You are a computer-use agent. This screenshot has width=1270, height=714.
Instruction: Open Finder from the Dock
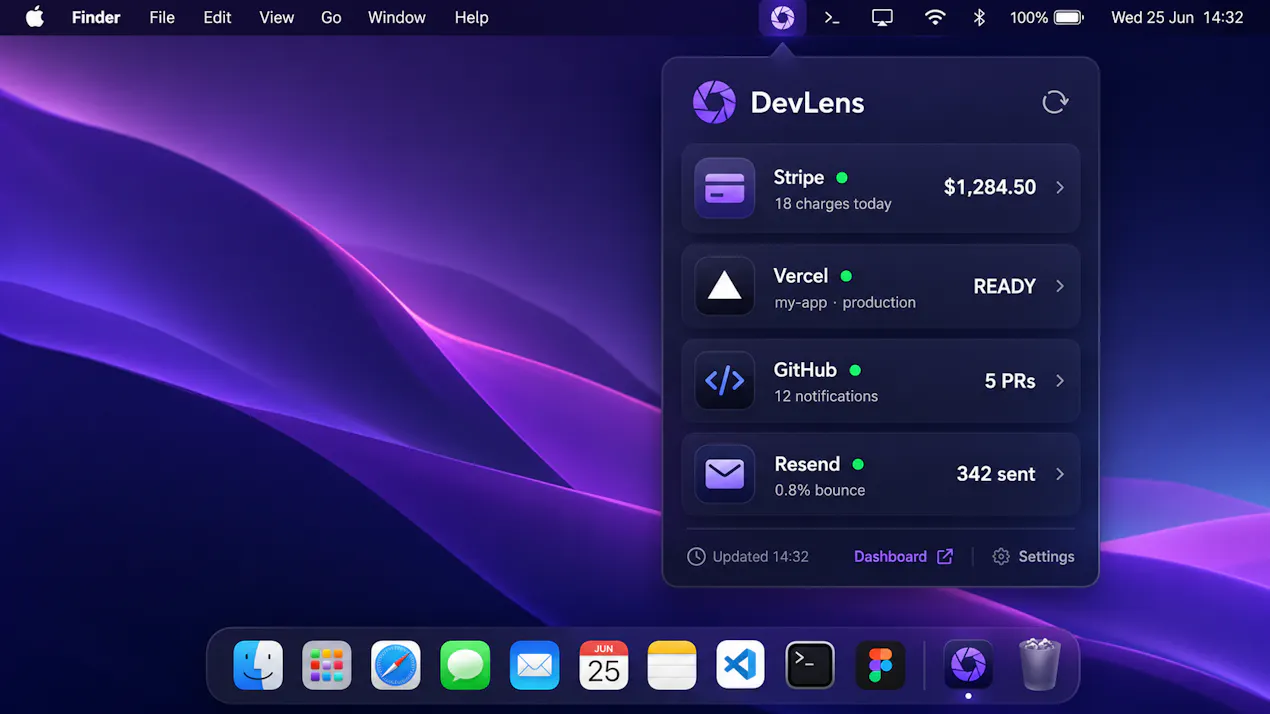(x=258, y=665)
